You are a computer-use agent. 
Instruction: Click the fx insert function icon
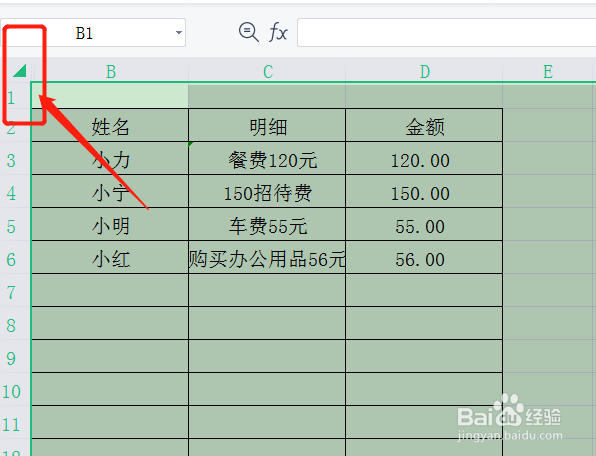[278, 32]
